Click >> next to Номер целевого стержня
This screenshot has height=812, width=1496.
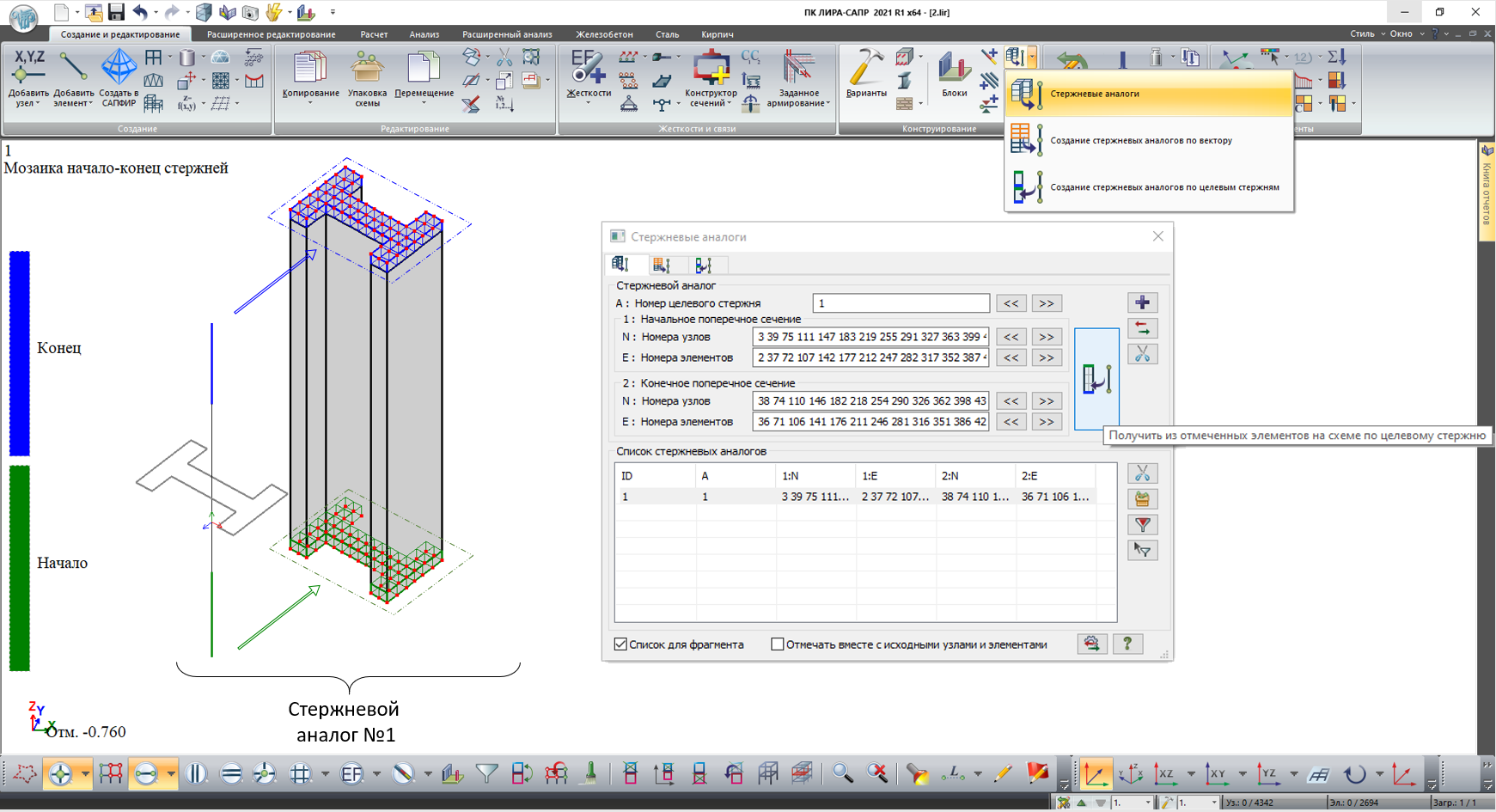tap(1046, 303)
